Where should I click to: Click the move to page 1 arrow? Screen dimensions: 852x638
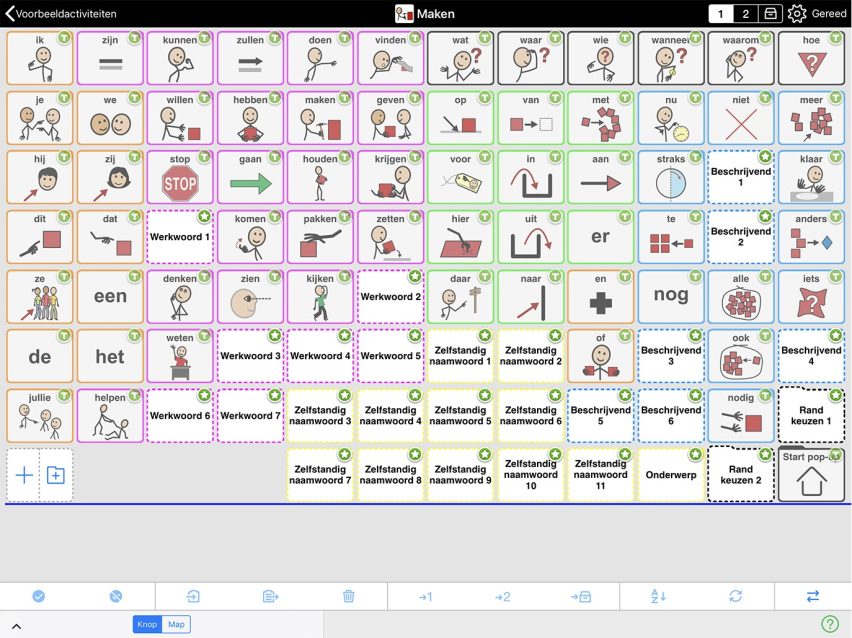[425, 596]
